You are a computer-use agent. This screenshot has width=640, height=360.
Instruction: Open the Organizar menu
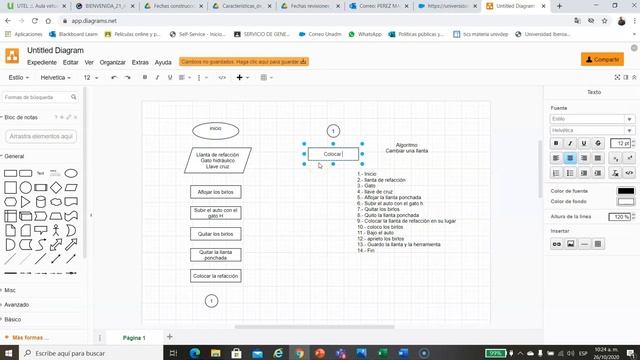(113, 62)
